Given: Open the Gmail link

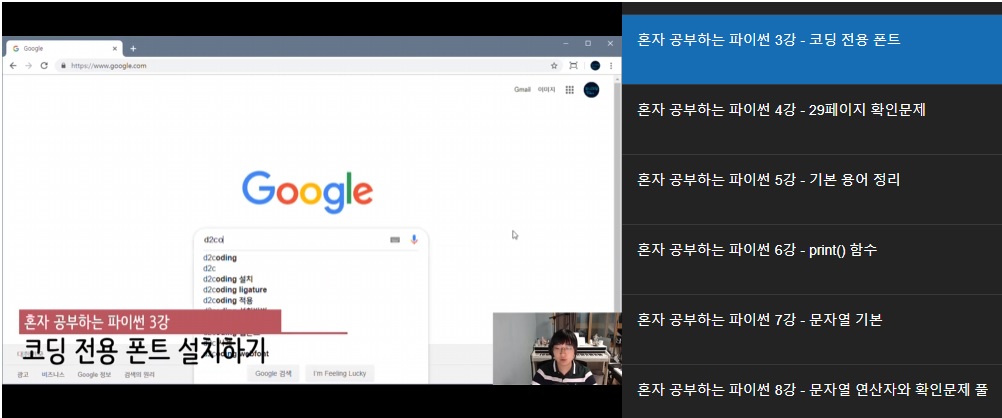Looking at the screenshot, I should pyautogui.click(x=522, y=90).
